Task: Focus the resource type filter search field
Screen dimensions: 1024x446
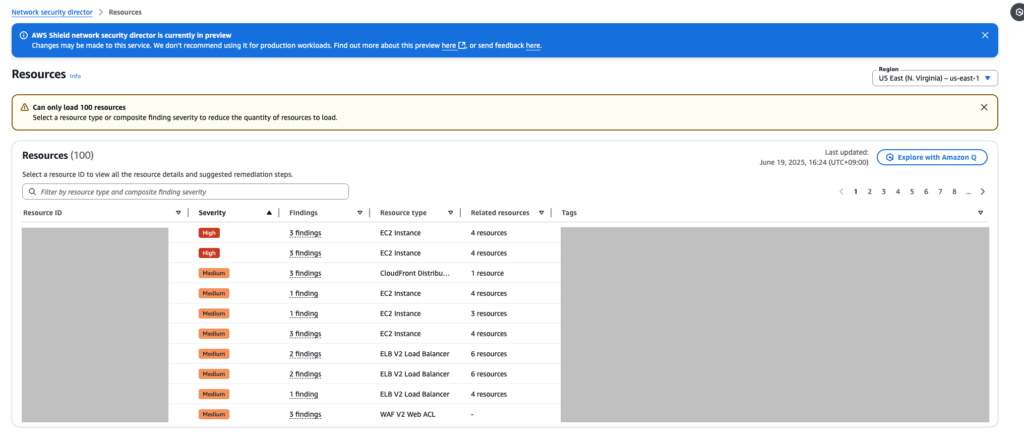Action: click(185, 191)
